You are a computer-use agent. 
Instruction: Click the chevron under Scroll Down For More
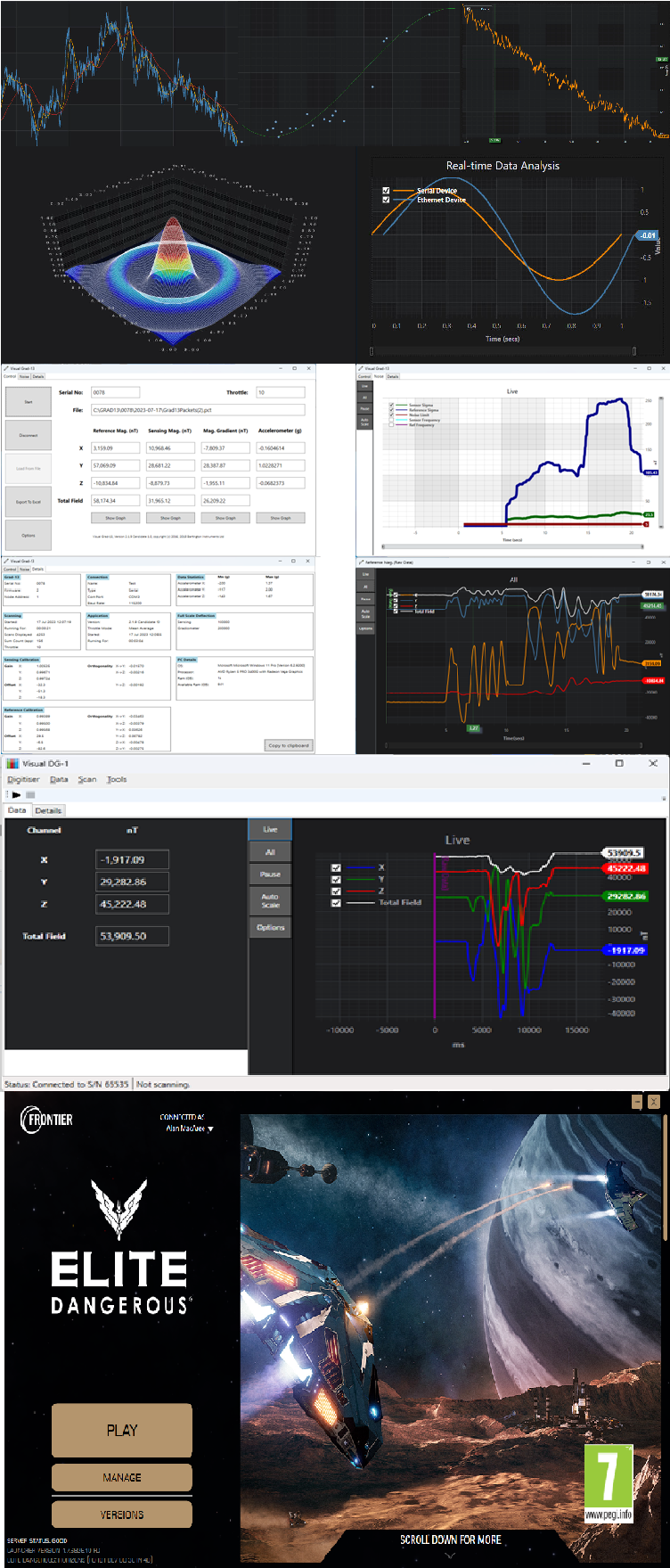point(450,1556)
